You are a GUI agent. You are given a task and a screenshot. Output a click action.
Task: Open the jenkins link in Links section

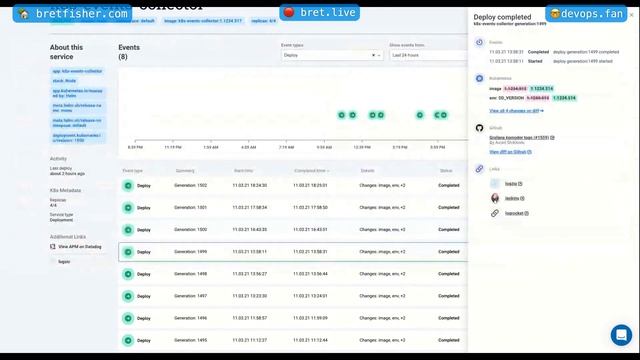[515, 198]
